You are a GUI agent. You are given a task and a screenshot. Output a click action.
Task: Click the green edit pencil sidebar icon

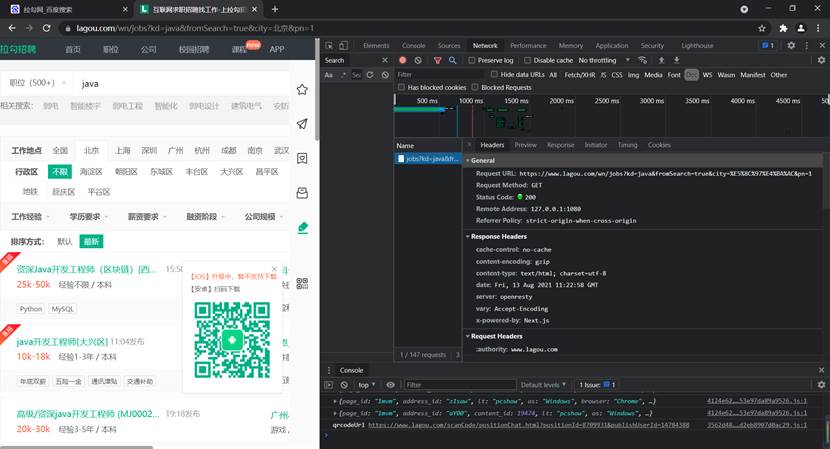pos(302,228)
